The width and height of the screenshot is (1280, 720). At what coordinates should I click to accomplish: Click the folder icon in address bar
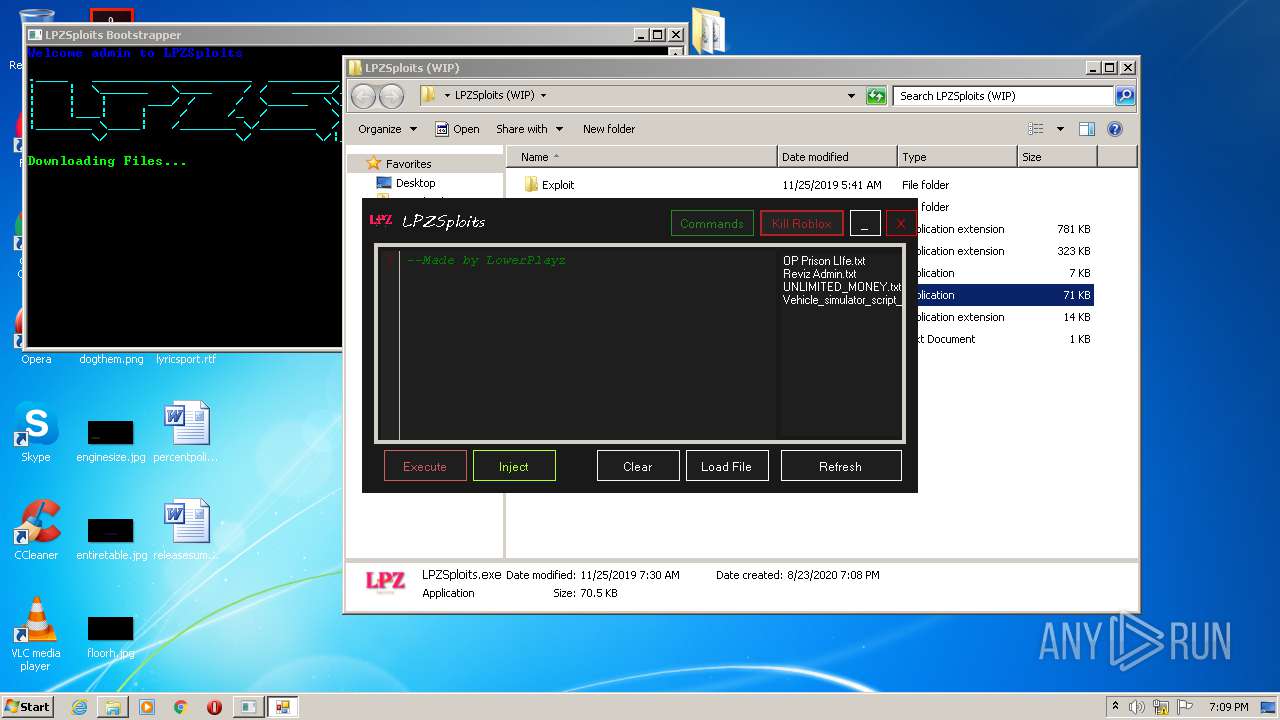coord(428,95)
